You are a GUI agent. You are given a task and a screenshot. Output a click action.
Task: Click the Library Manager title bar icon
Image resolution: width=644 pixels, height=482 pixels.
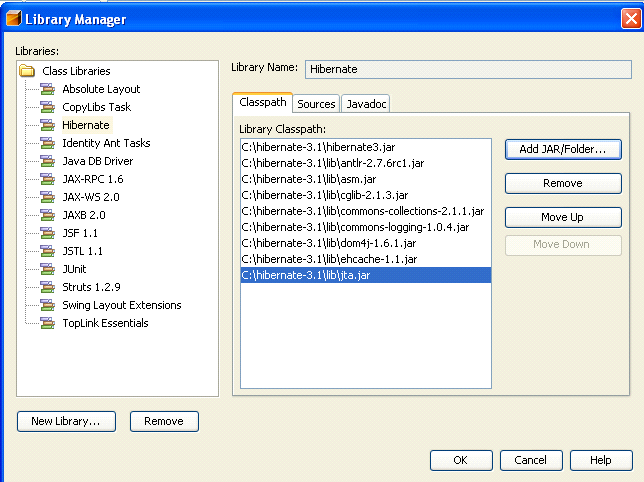[14, 18]
